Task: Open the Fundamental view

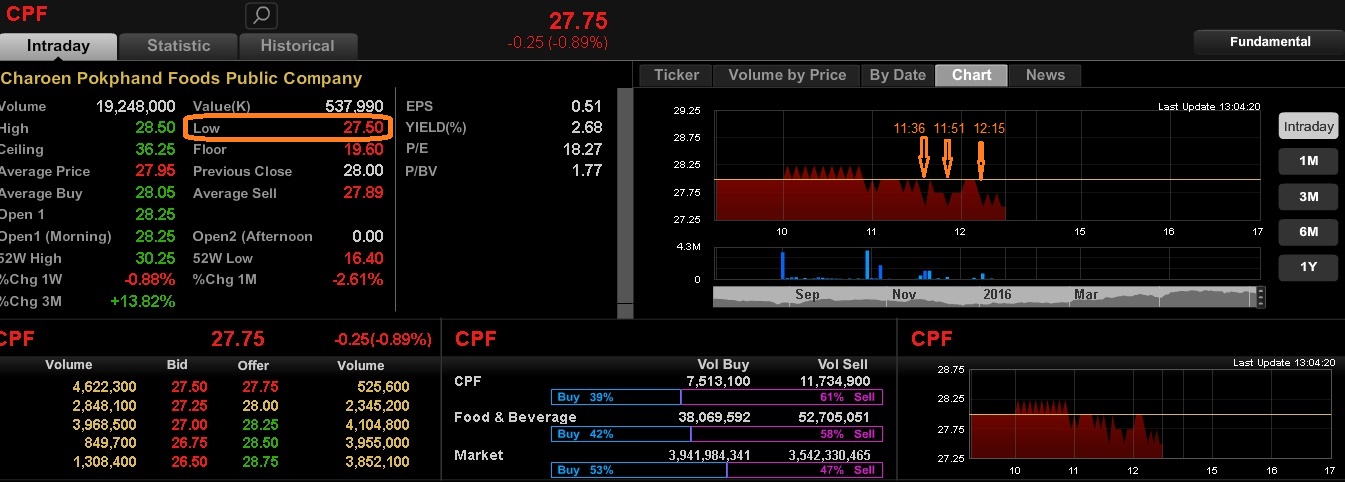Action: pyautogui.click(x=1269, y=42)
